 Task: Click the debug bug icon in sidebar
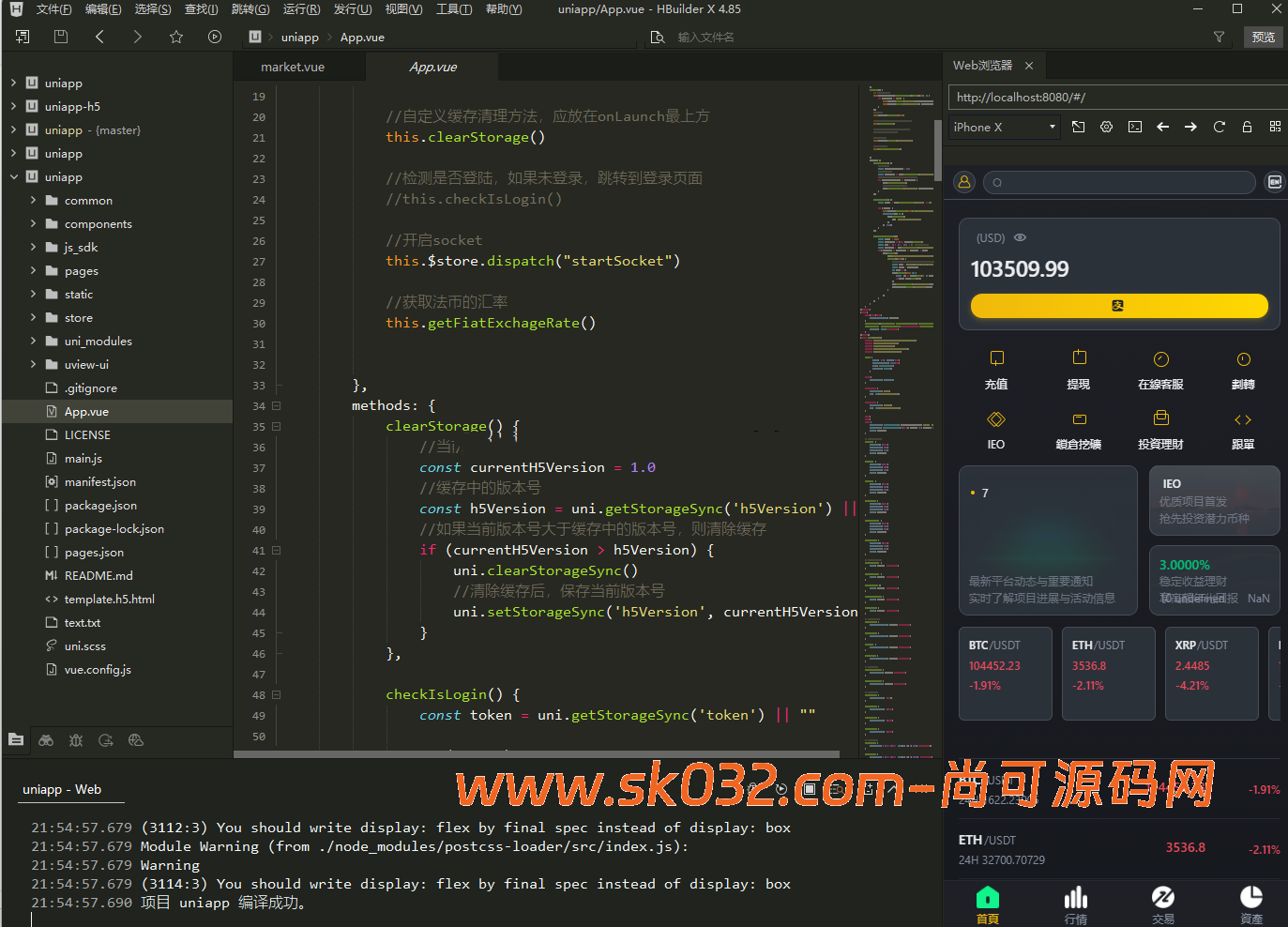tap(76, 740)
